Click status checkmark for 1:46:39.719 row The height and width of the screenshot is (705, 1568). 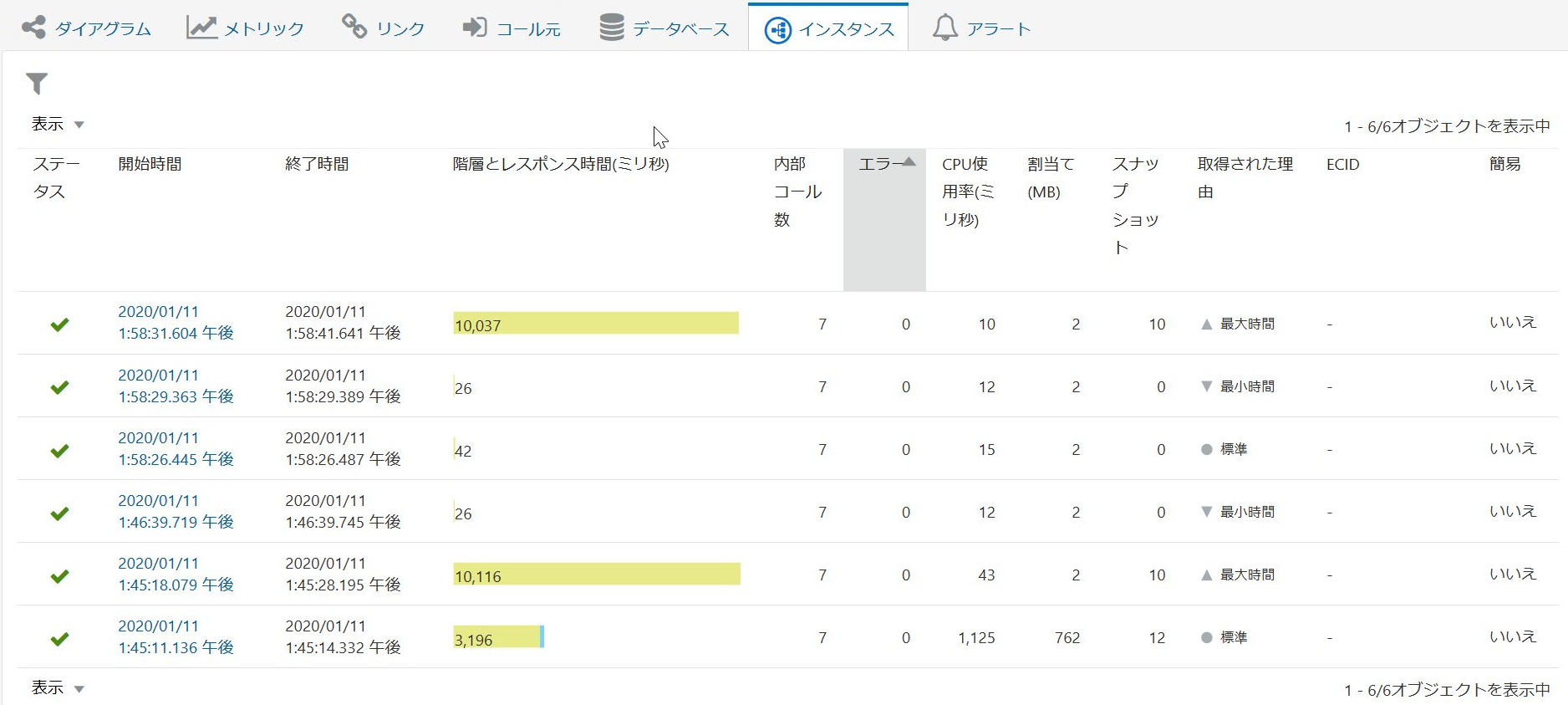click(x=59, y=513)
